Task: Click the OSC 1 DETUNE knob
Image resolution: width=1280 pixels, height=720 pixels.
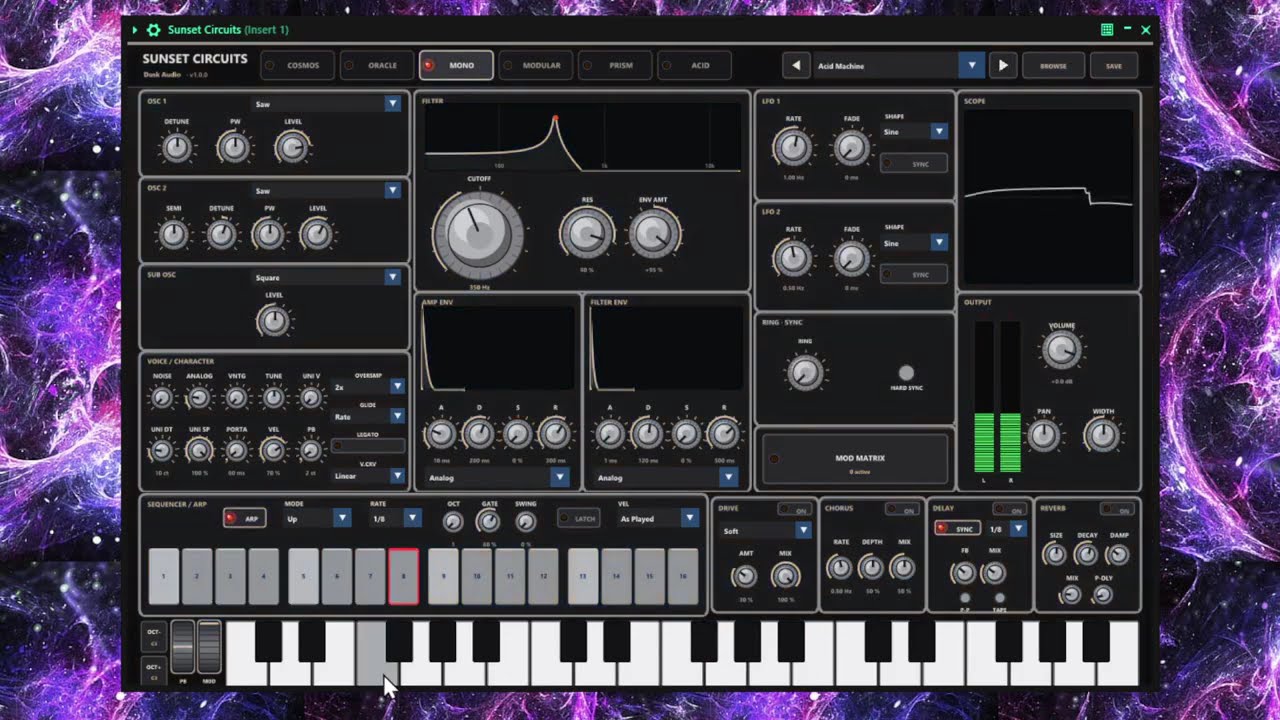Action: pos(176,148)
